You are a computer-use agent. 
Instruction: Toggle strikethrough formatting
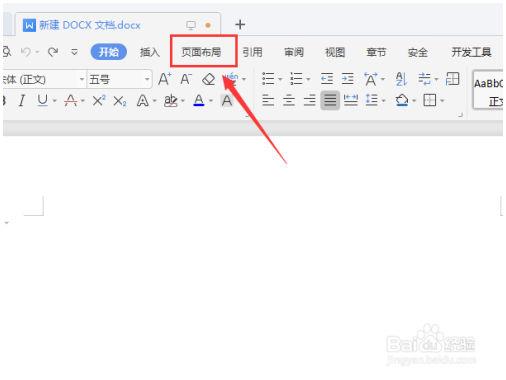(x=70, y=100)
